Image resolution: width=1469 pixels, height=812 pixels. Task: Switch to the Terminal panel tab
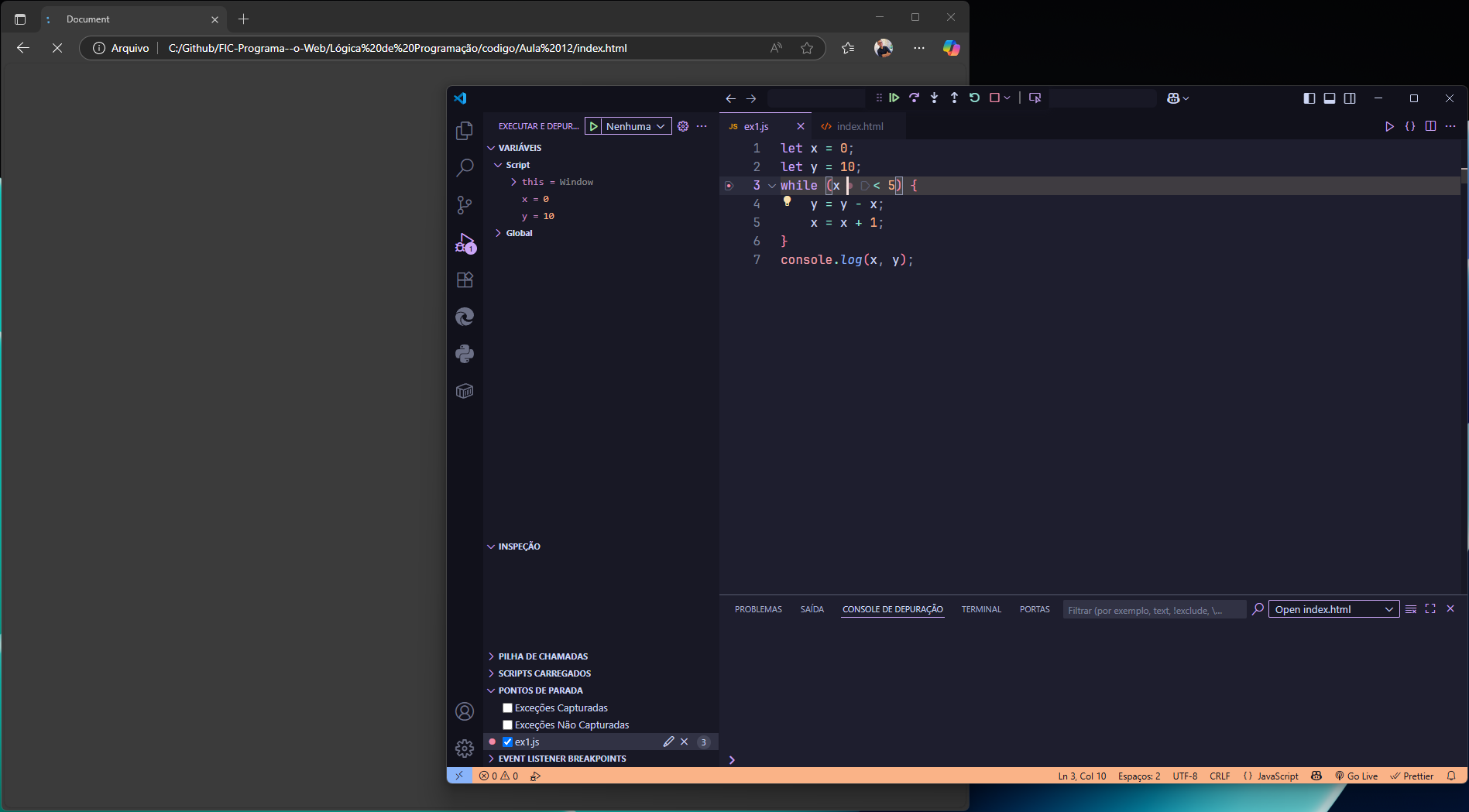981,609
